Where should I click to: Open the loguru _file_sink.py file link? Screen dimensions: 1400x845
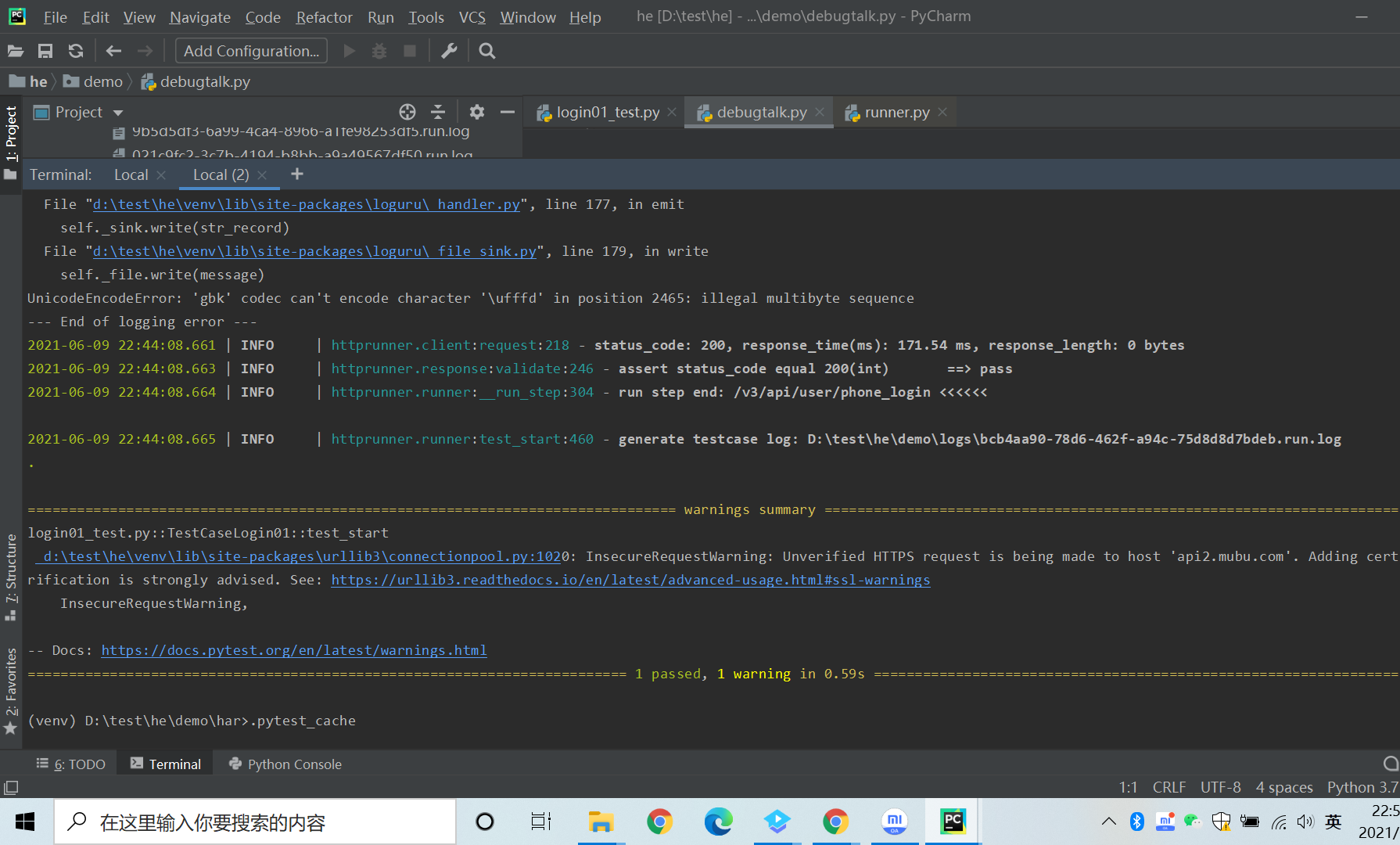tap(314, 251)
